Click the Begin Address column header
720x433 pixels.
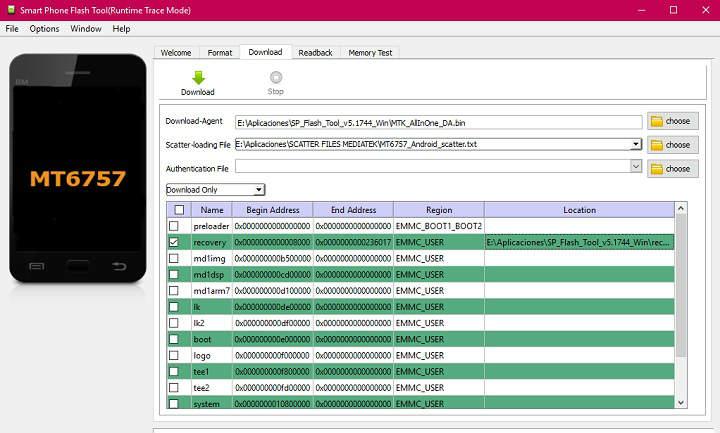[273, 210]
